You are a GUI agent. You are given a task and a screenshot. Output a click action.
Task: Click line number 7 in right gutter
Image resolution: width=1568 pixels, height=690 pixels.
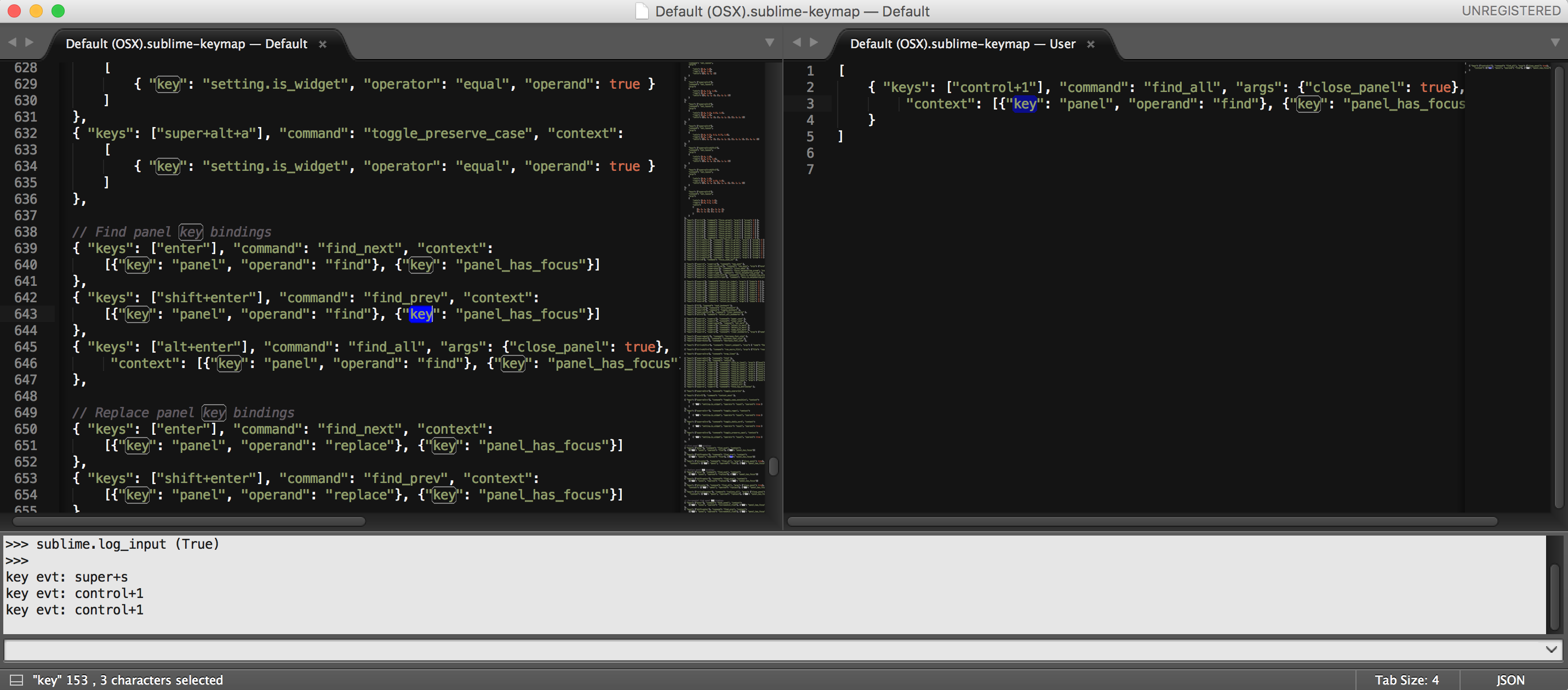tap(810, 169)
